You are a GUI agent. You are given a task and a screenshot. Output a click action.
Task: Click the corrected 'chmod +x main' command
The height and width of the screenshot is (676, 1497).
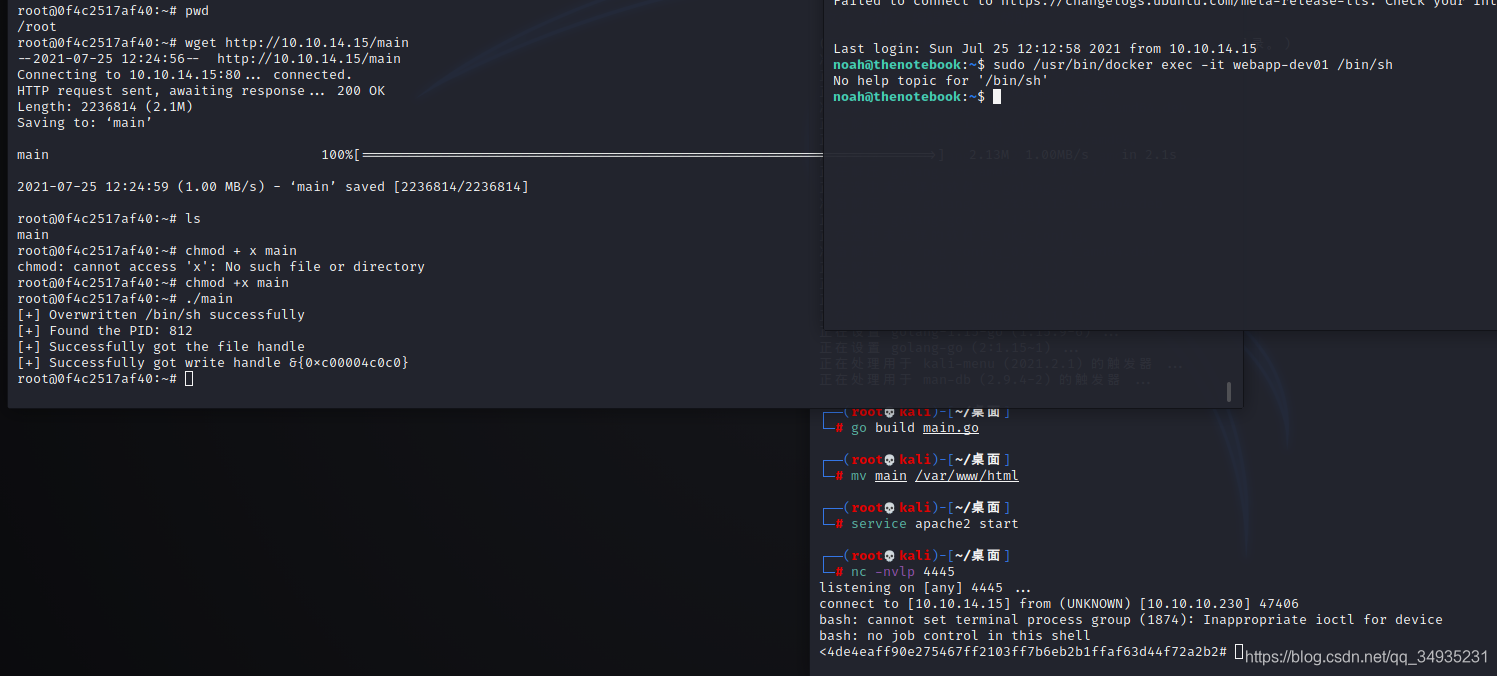pyautogui.click(x=237, y=282)
